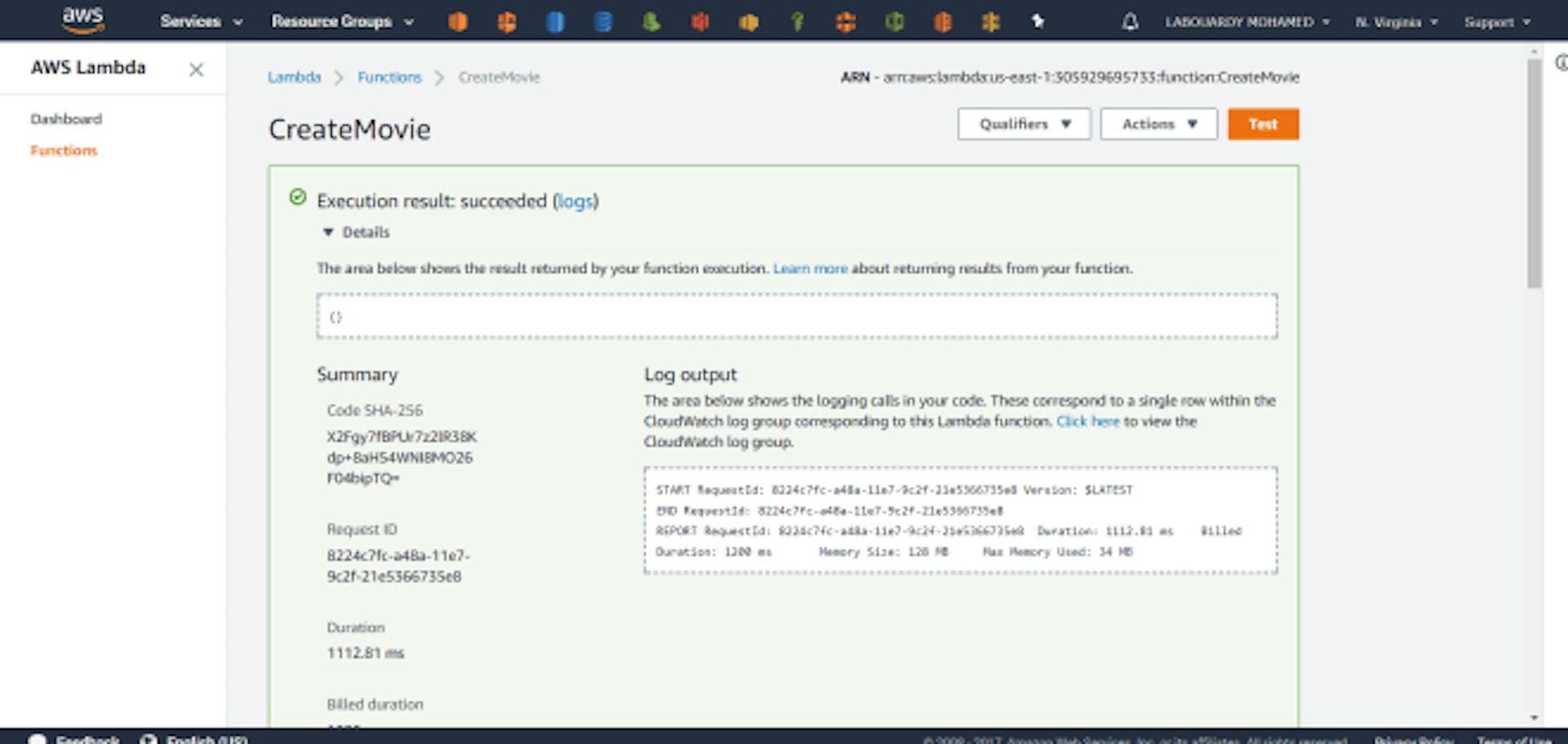Click the CreateMovie breadcrumb text
1568x744 pixels.
coord(499,78)
